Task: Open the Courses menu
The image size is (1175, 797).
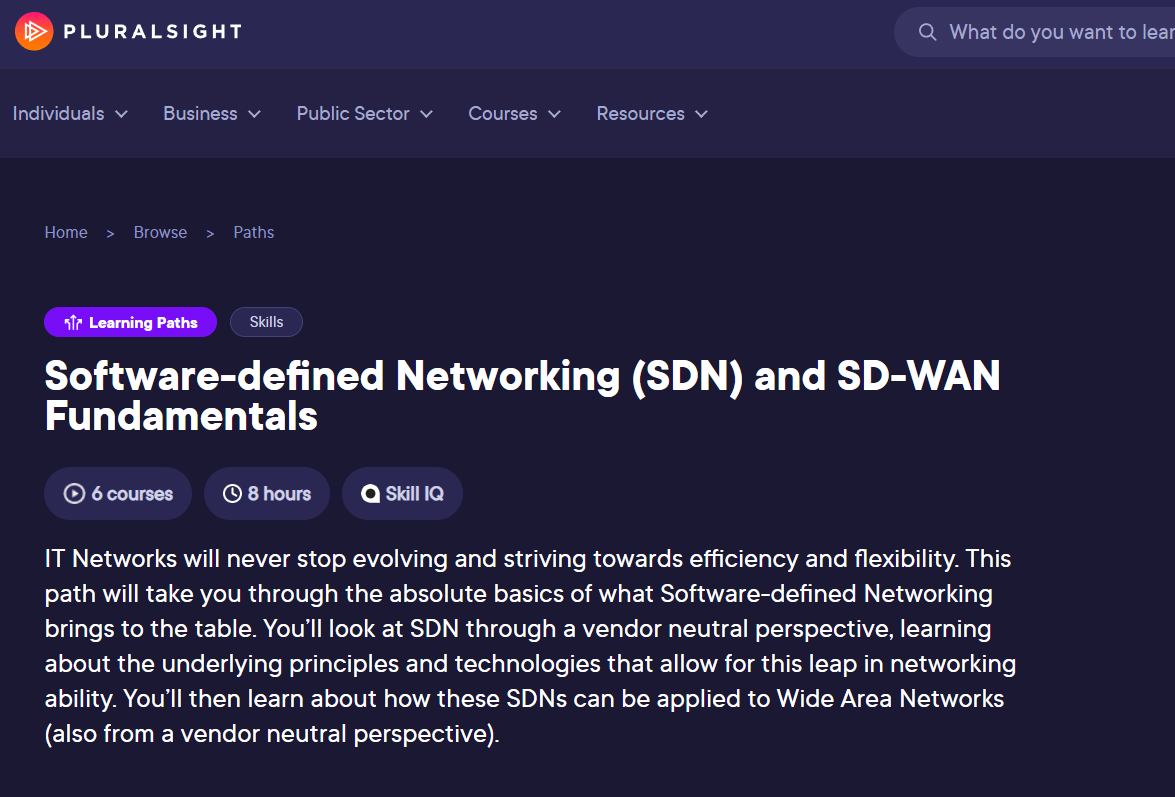Action: coord(503,114)
